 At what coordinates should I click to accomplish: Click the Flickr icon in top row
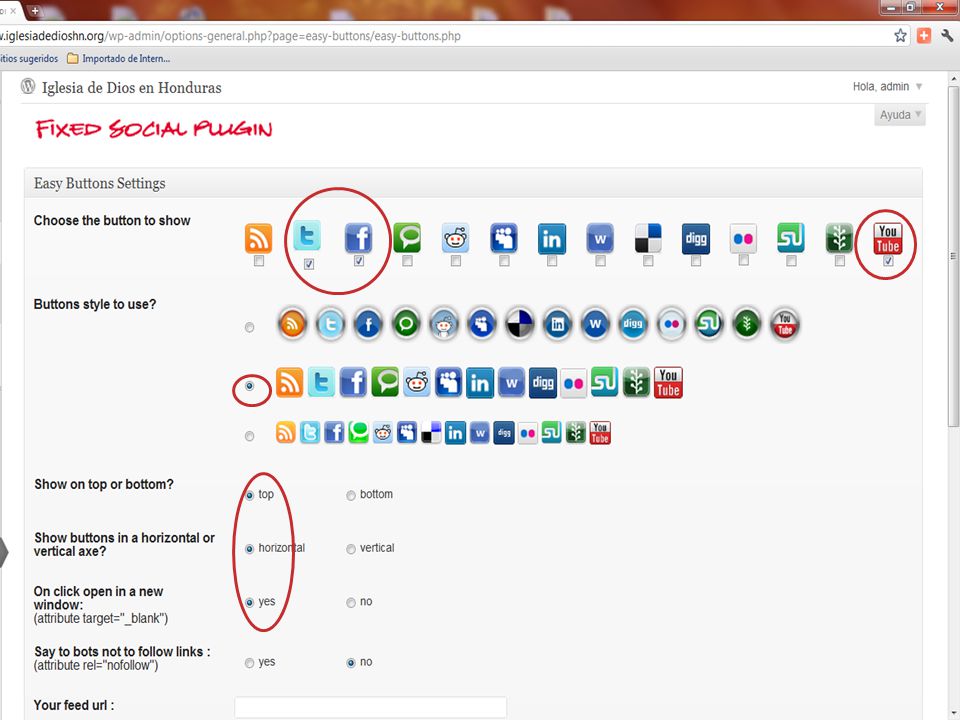pos(743,238)
